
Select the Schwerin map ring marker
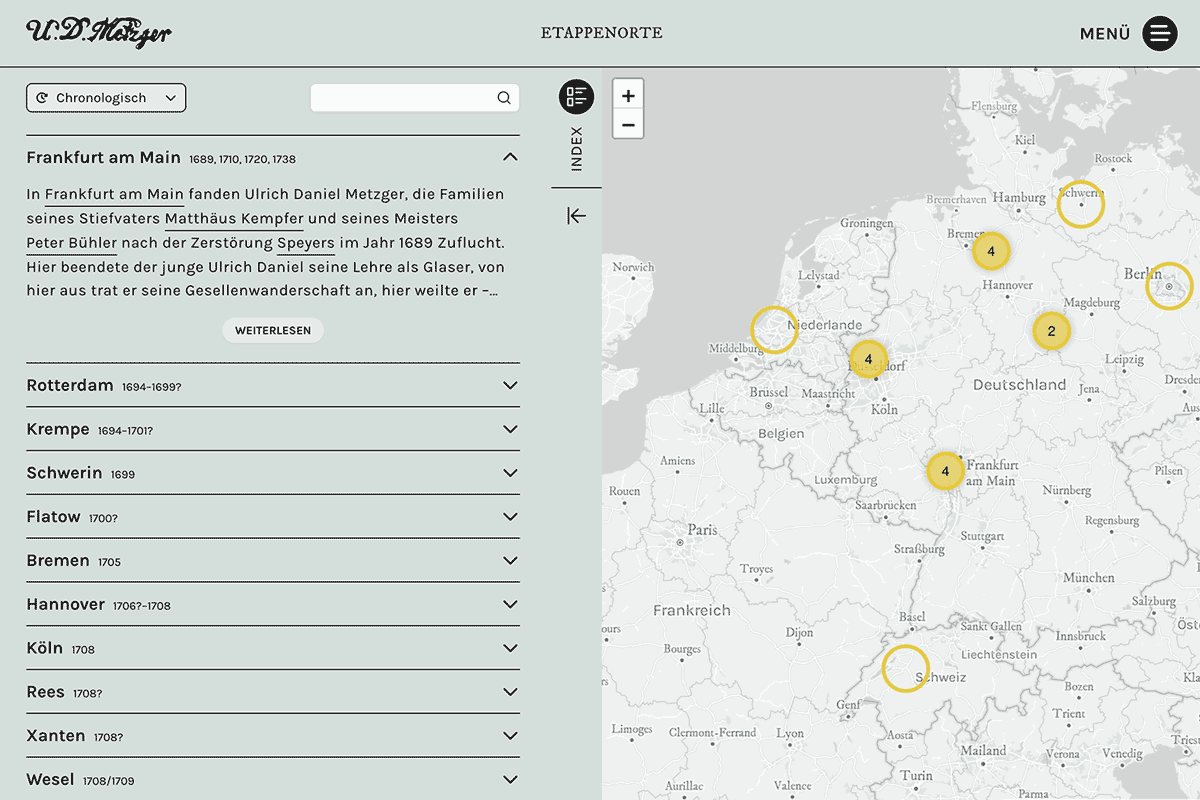[1081, 204]
